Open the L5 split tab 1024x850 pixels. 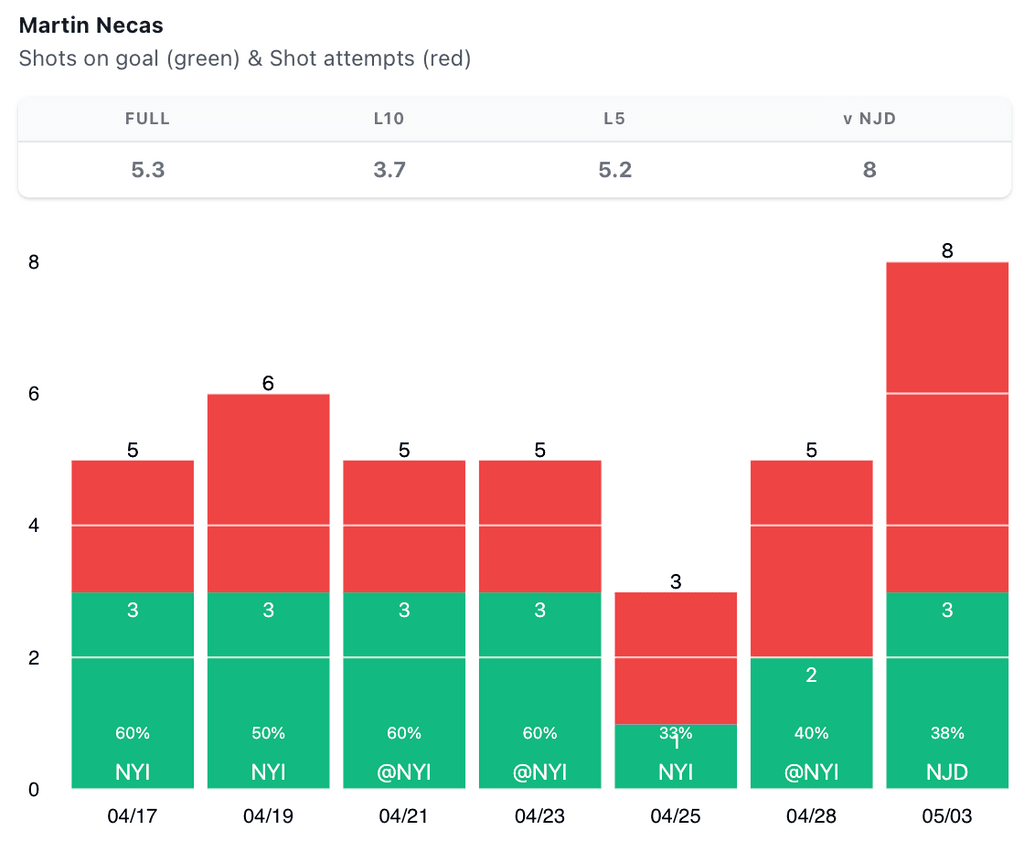point(615,118)
